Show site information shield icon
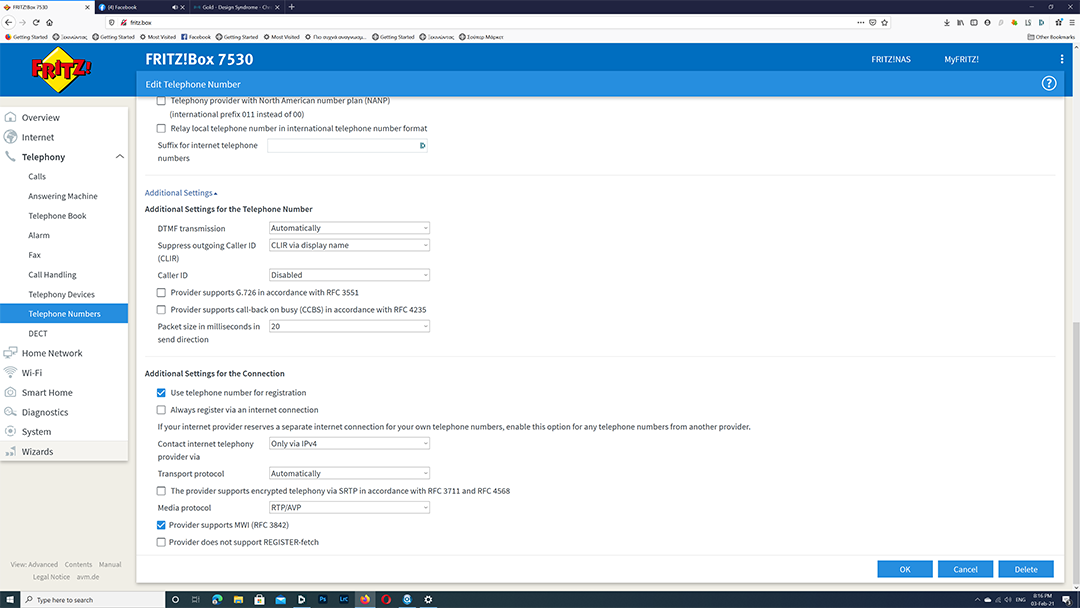1080x608 pixels. pyautogui.click(x=112, y=22)
